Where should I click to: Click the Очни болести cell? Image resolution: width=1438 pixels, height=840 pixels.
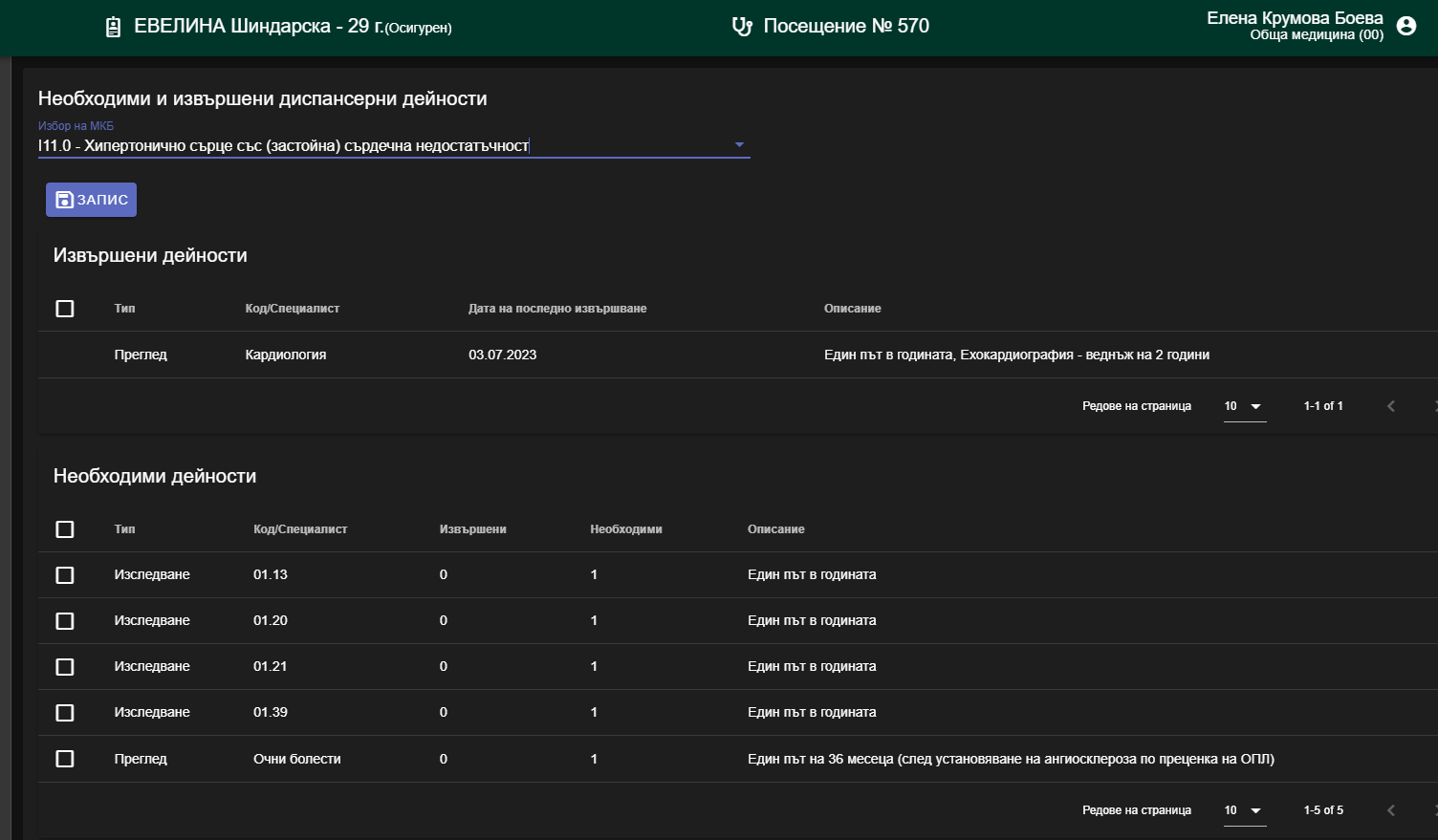coord(297,759)
